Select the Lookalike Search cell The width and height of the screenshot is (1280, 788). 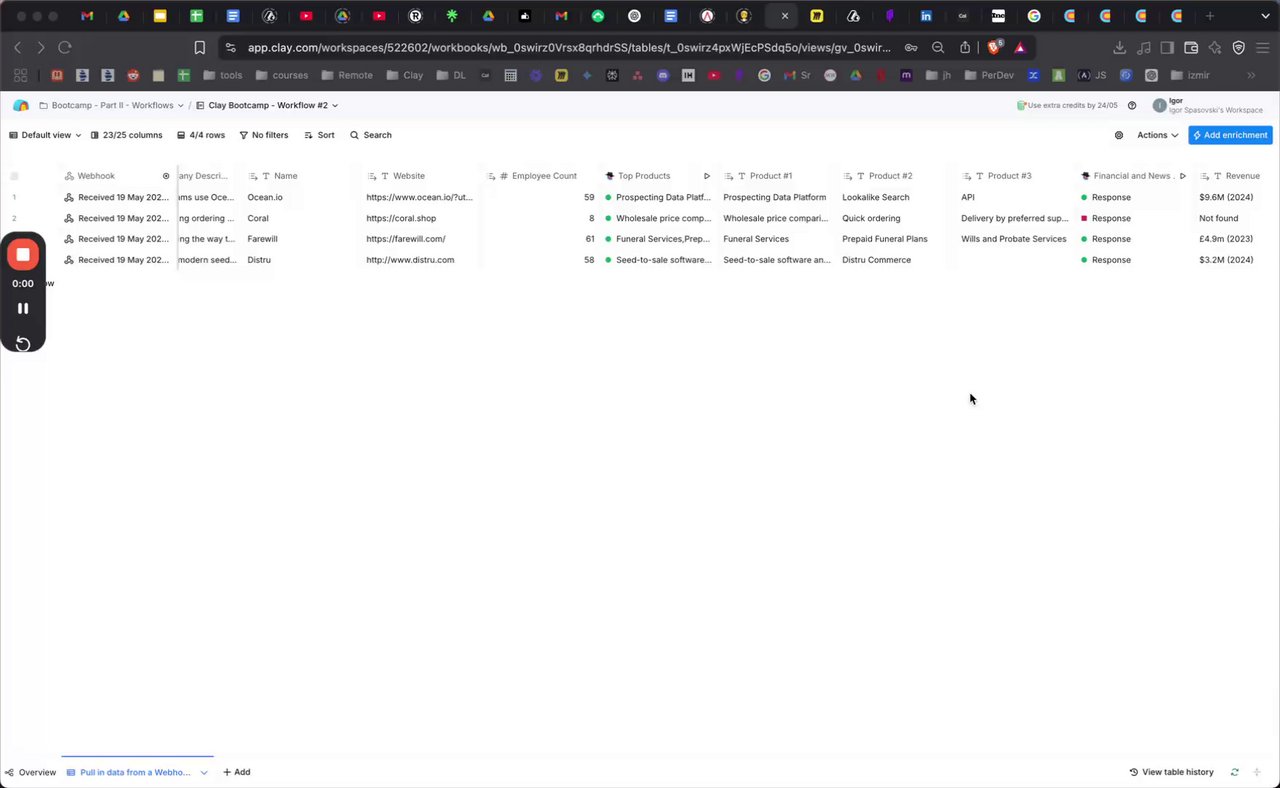[897, 197]
